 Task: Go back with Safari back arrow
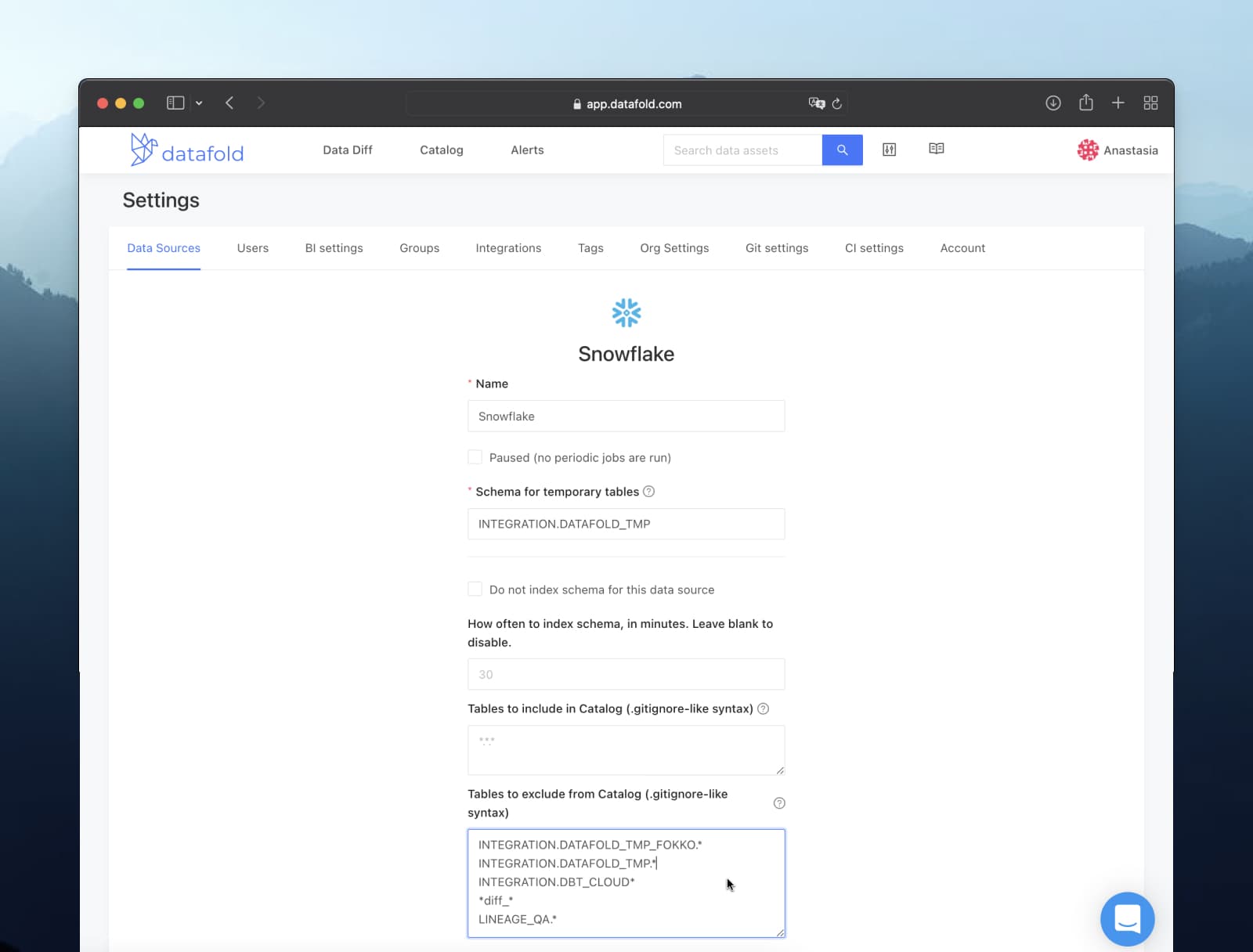tap(229, 103)
